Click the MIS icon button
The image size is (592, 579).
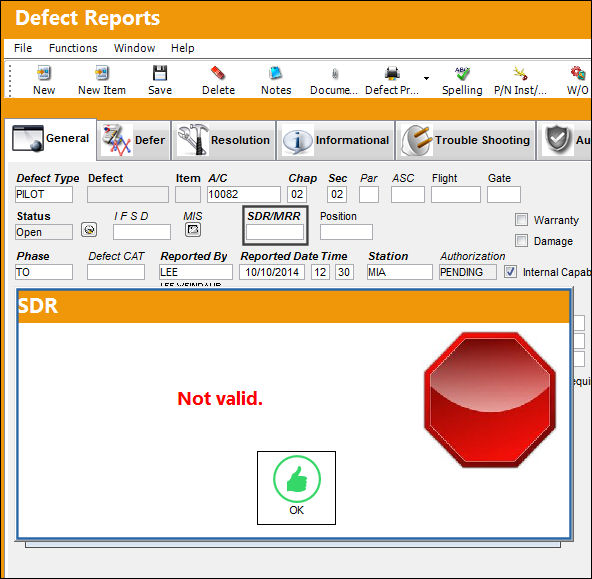(193, 229)
